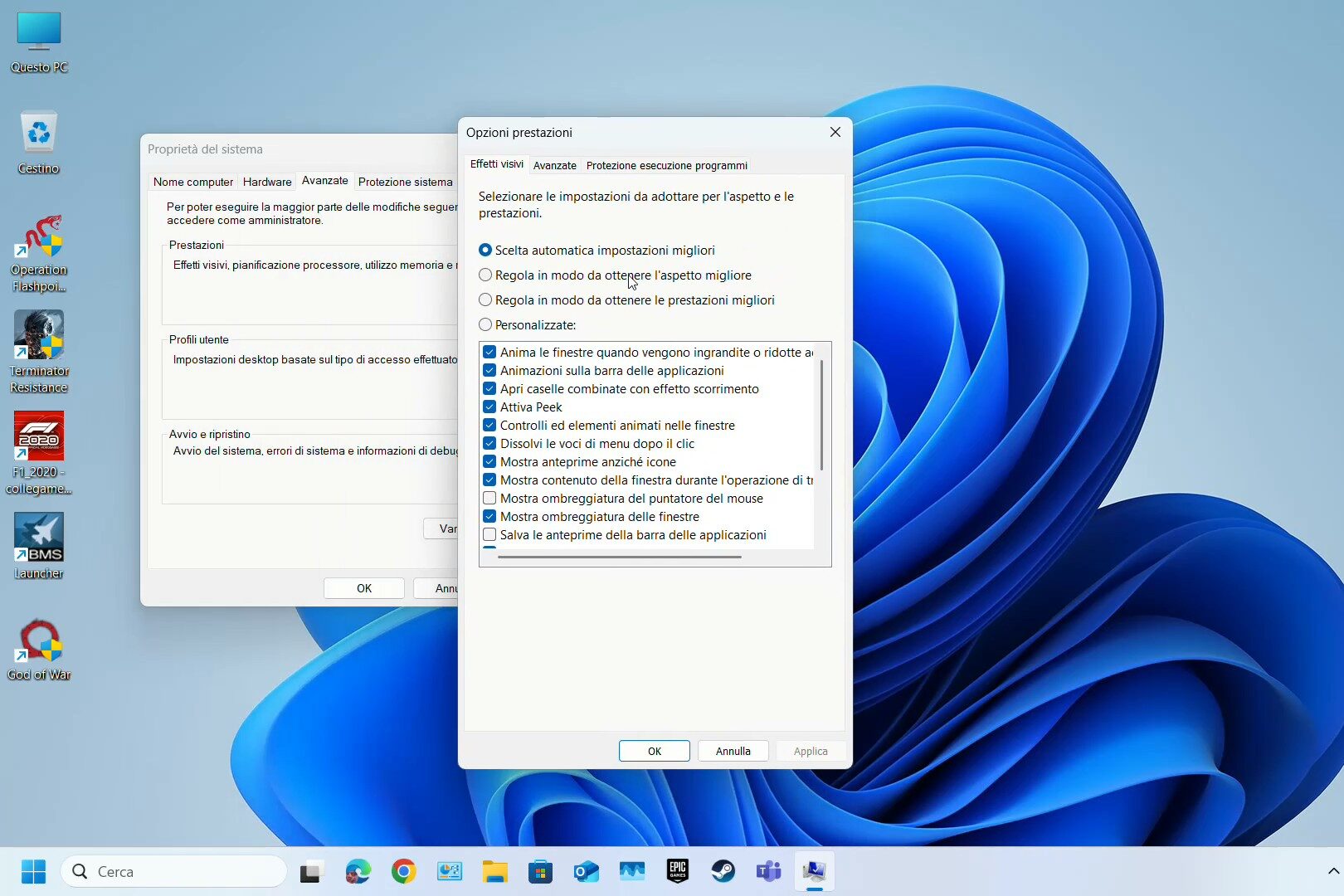Click the Microsoft Teams taskbar icon
This screenshot has height=896, width=1344.
pyautogui.click(x=768, y=871)
